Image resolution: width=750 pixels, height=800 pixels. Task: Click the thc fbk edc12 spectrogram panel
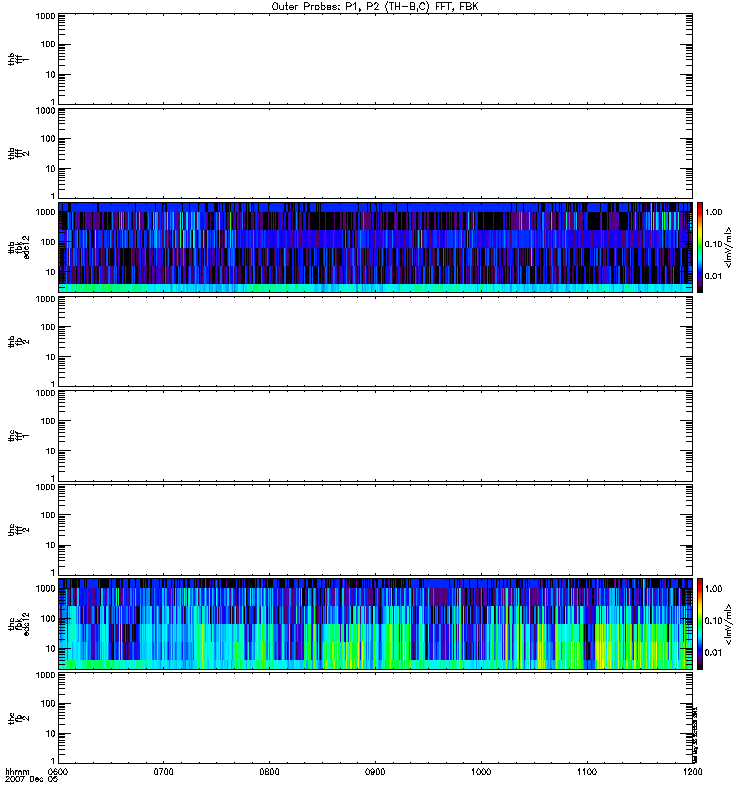point(376,624)
